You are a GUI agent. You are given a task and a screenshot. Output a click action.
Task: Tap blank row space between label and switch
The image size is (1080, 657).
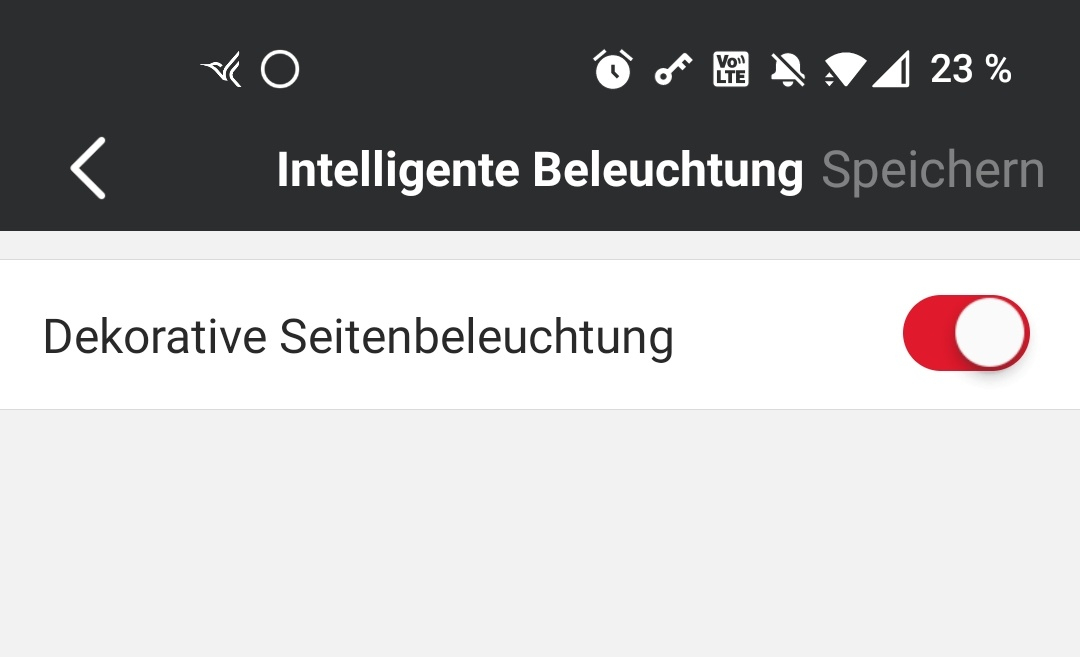point(790,335)
